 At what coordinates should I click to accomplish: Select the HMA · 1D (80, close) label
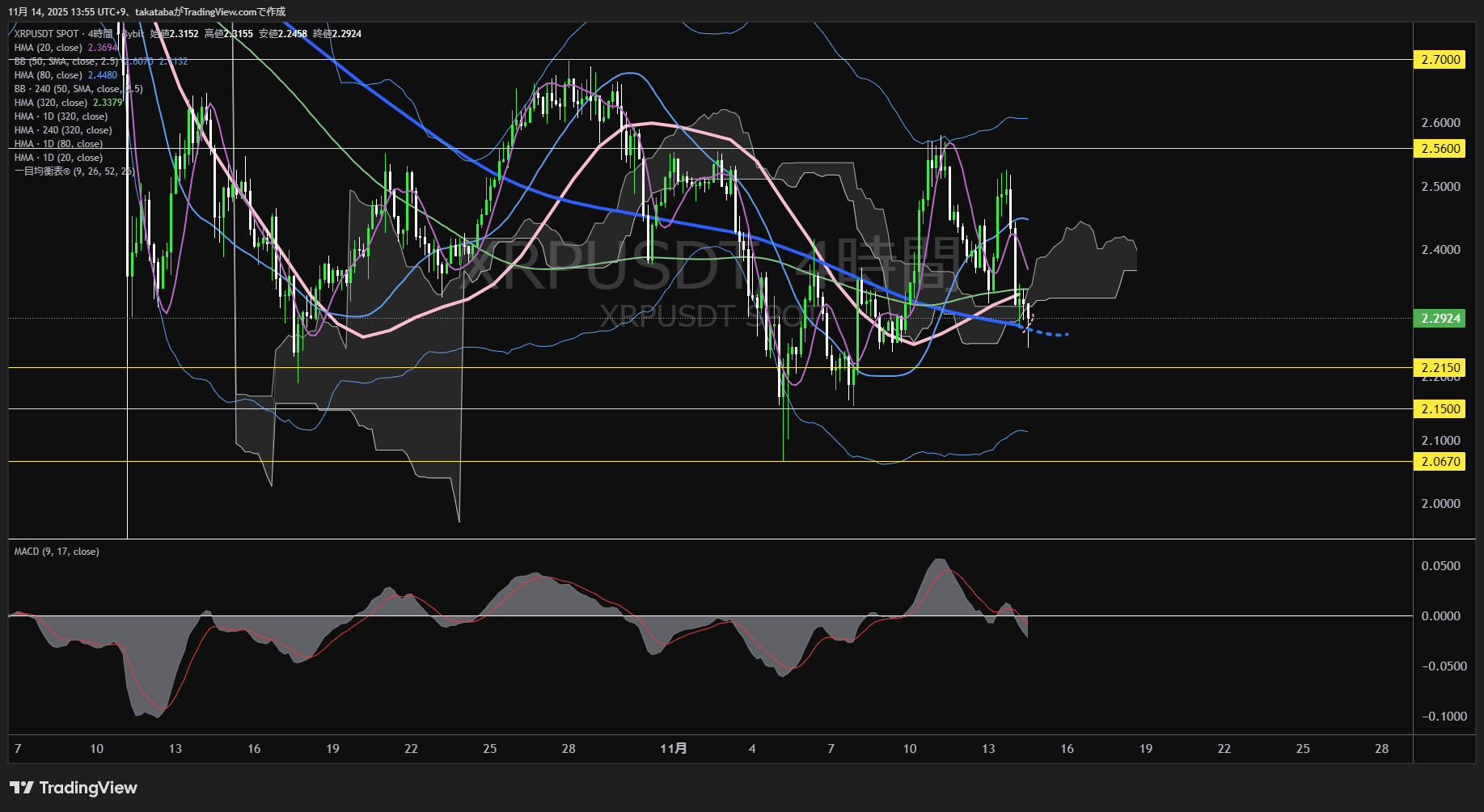coord(58,144)
